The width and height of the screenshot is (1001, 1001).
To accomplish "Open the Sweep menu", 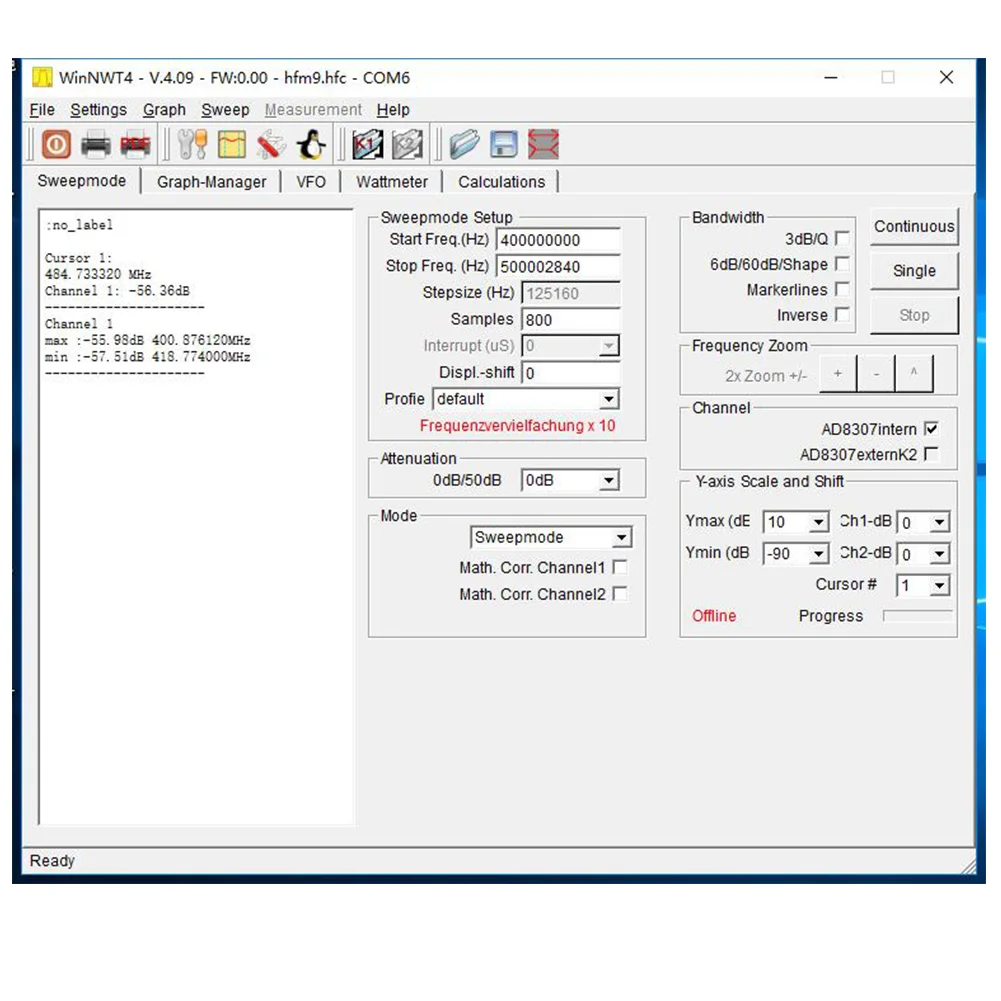I will tap(225, 110).
